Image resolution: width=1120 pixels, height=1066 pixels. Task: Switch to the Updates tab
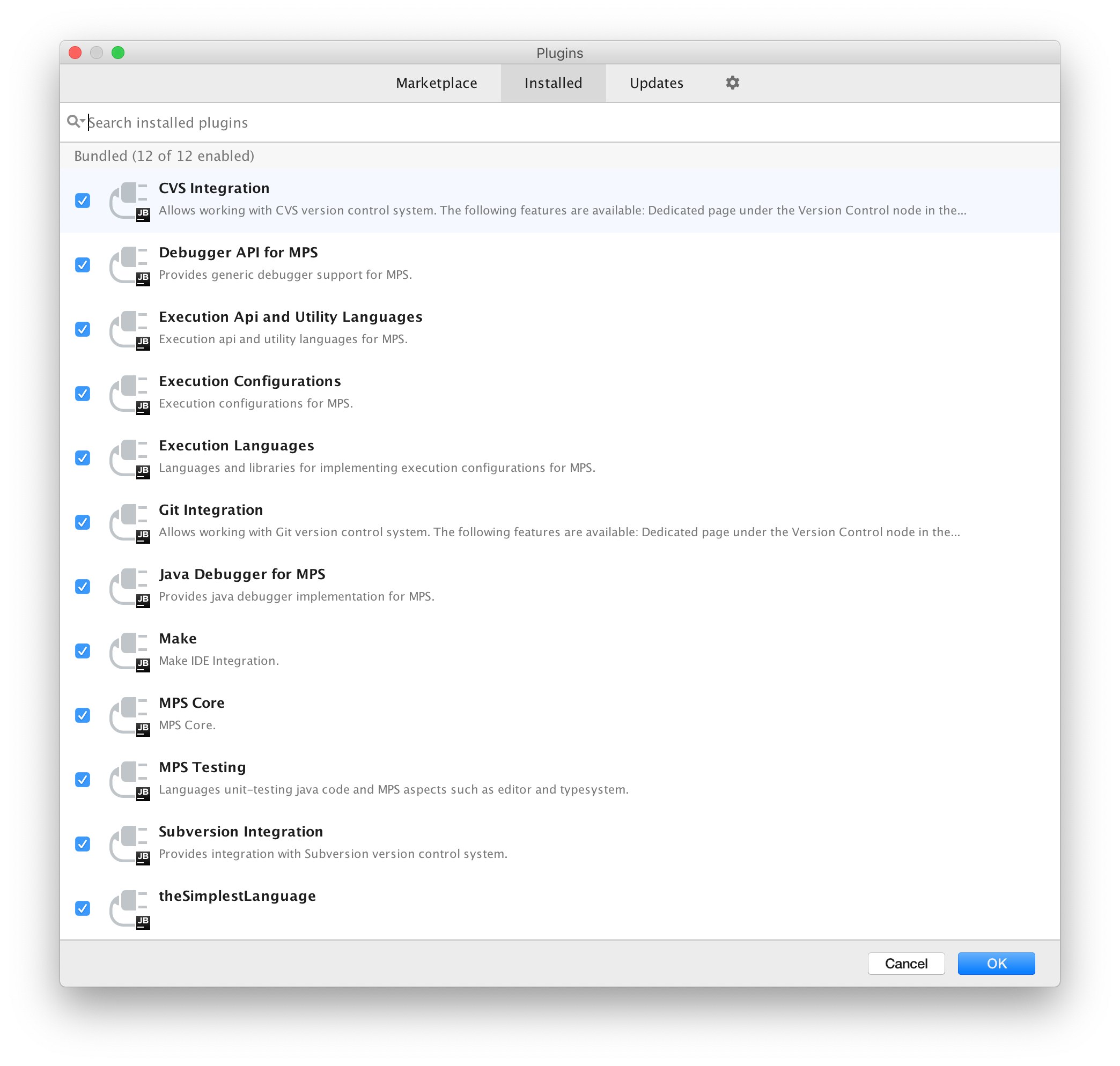tap(657, 82)
